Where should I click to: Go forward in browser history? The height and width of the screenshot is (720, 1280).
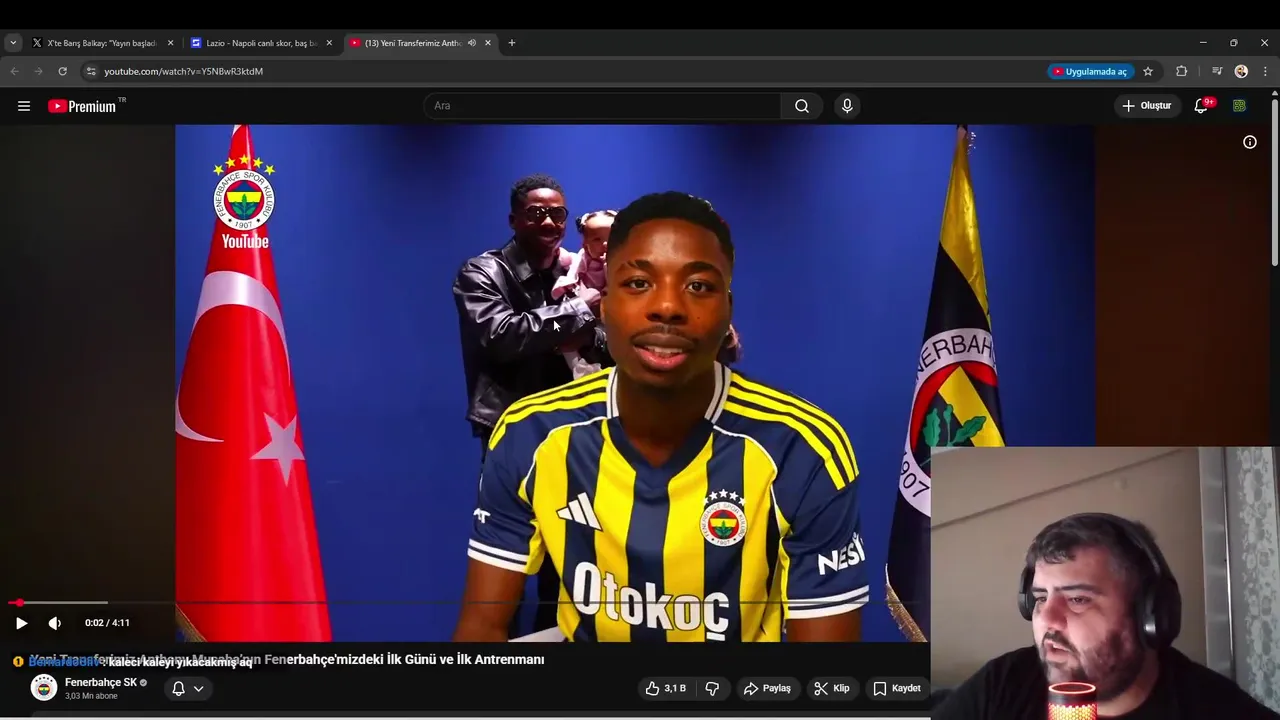38,71
